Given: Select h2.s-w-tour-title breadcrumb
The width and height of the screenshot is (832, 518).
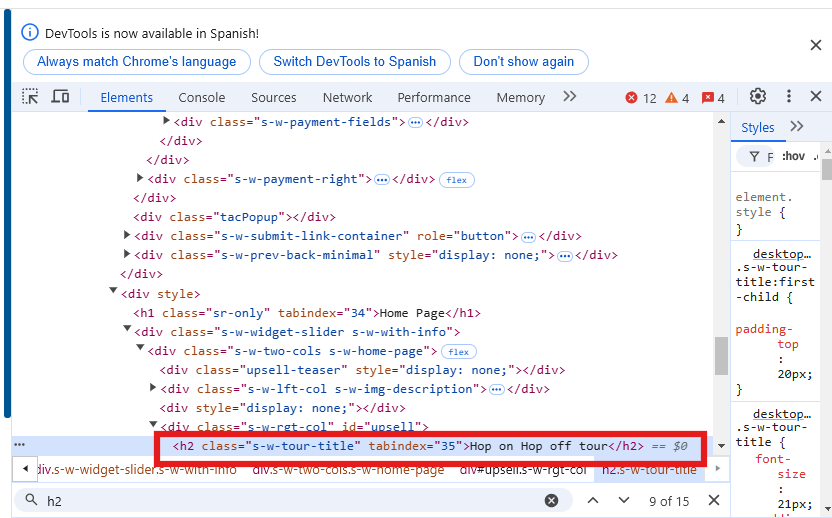Looking at the screenshot, I should (x=649, y=470).
